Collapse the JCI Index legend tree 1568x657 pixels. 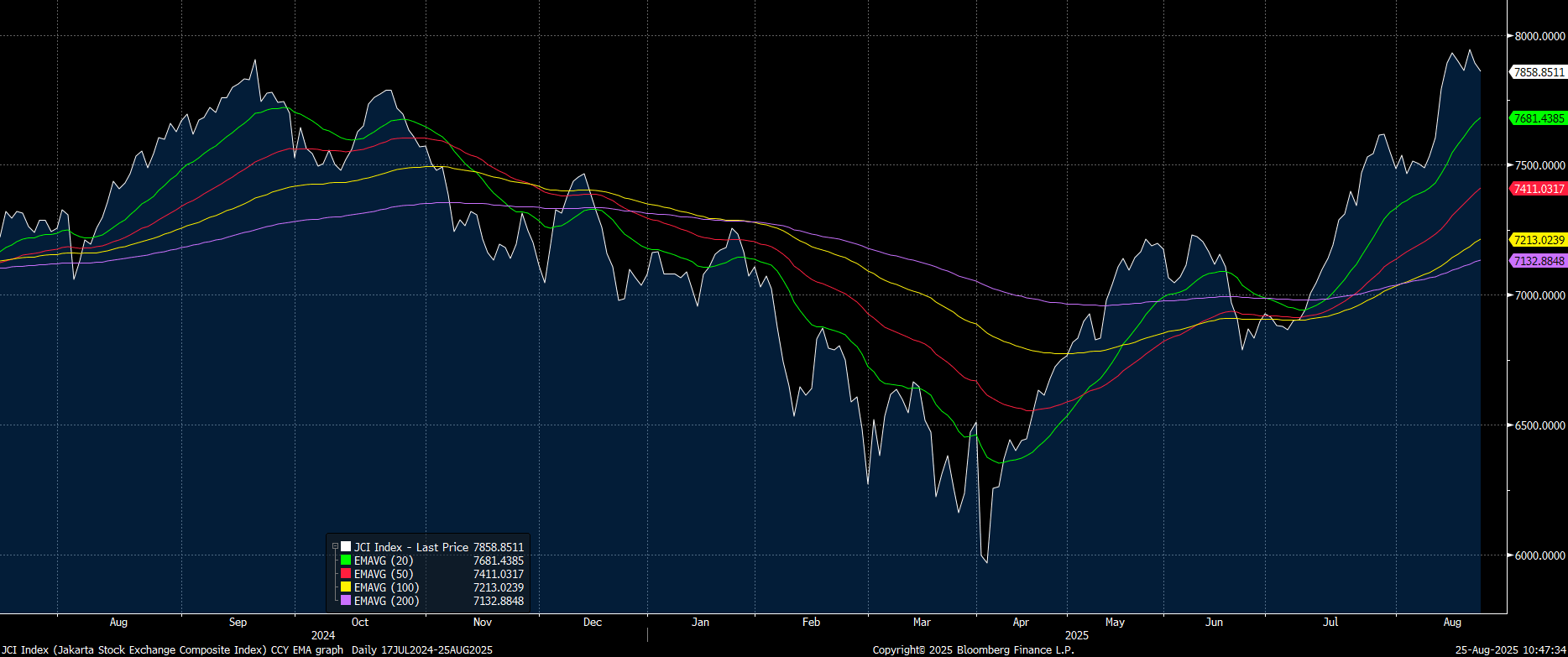pyautogui.click(x=335, y=547)
